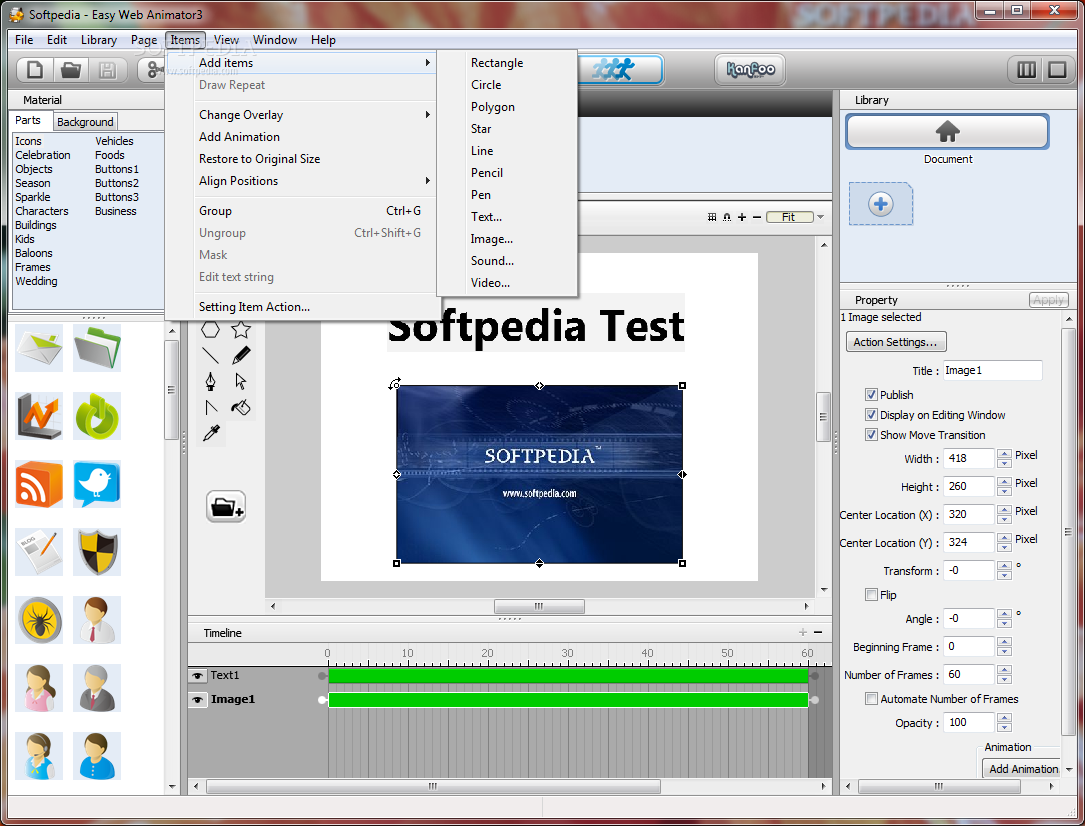The width and height of the screenshot is (1085, 826).
Task: Zoom out with the minus icon above canvas
Action: pyautogui.click(x=757, y=217)
